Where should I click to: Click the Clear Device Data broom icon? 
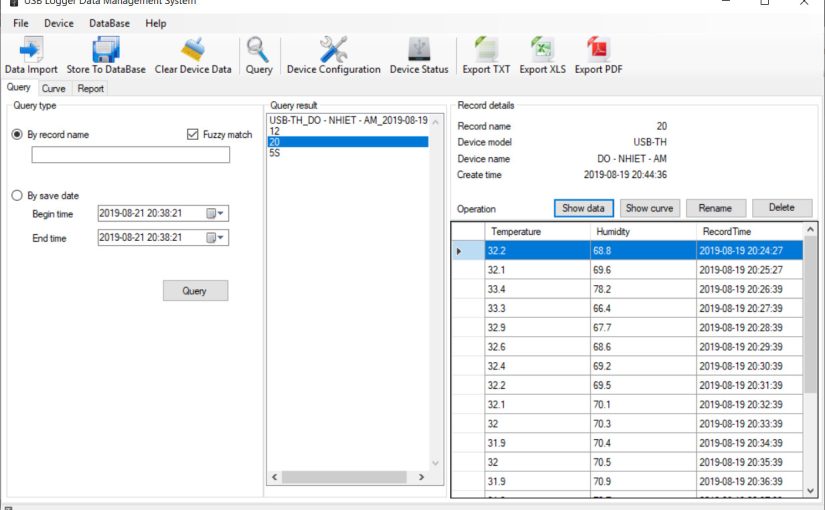(x=193, y=50)
